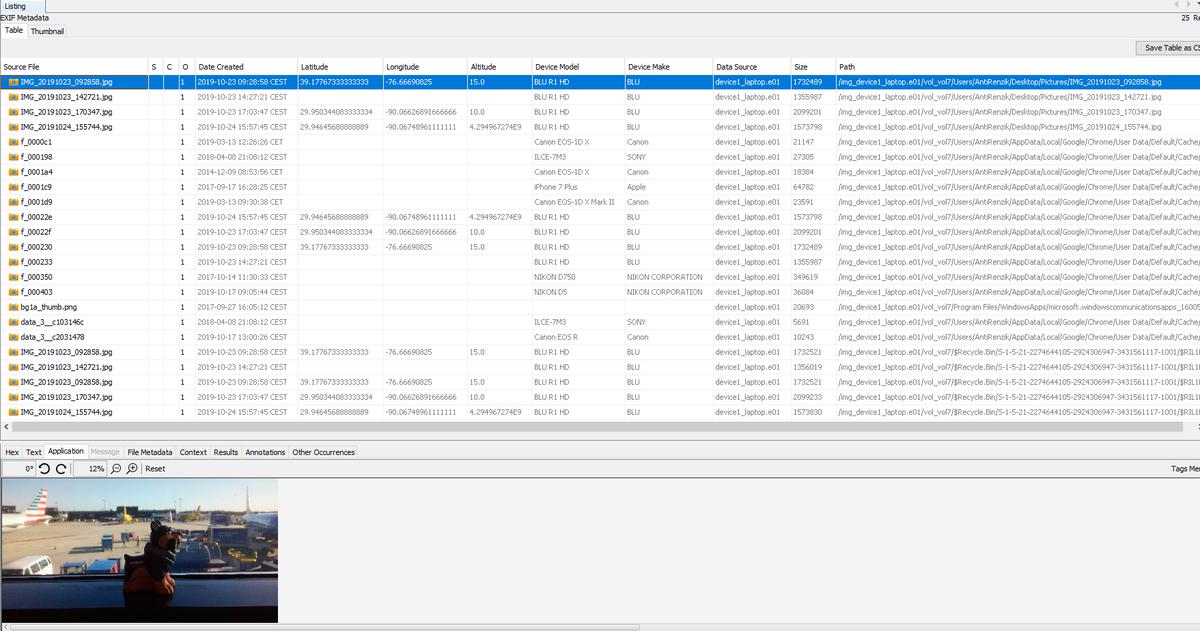1200x631 pixels.
Task: Click the file icon of f_0001c9
Action: click(13, 187)
